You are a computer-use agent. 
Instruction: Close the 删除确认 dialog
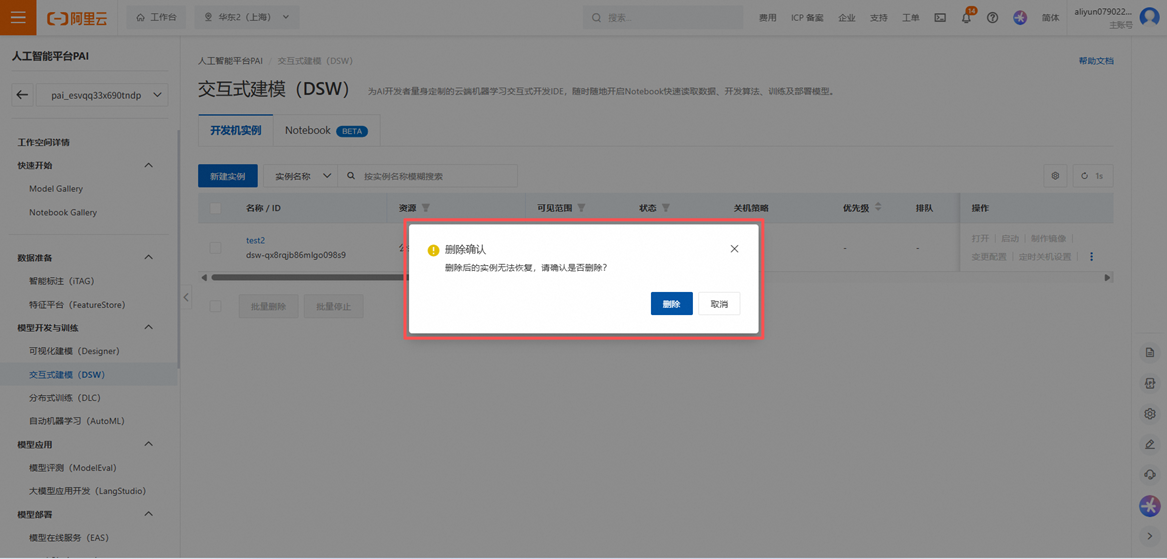(735, 249)
